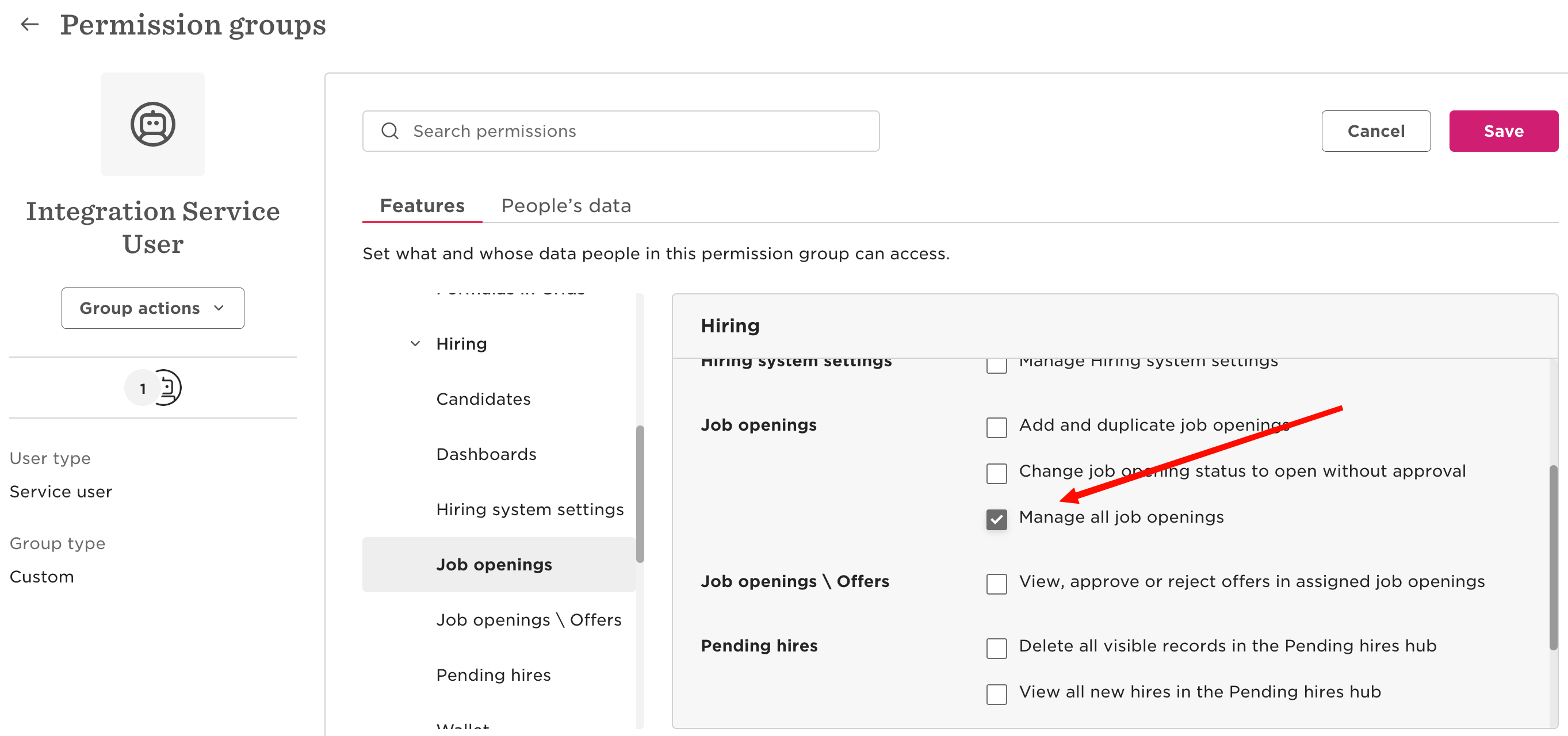1568x736 pixels.
Task: Click the Service user value text
Action: click(x=61, y=492)
